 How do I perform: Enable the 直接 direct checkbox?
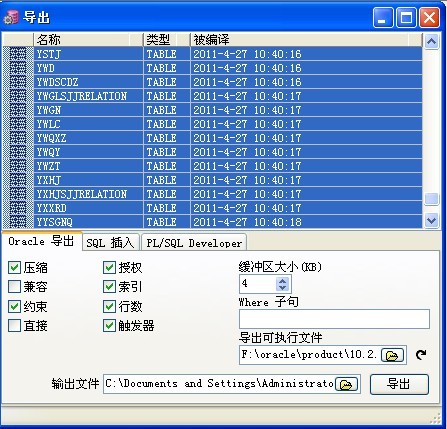[x=14, y=325]
